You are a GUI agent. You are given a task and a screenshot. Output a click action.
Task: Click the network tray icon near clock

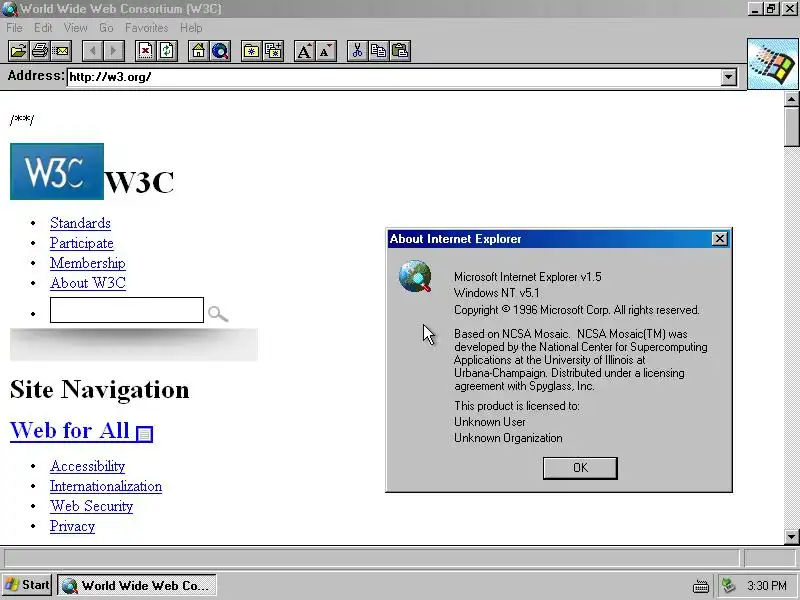pos(728,585)
